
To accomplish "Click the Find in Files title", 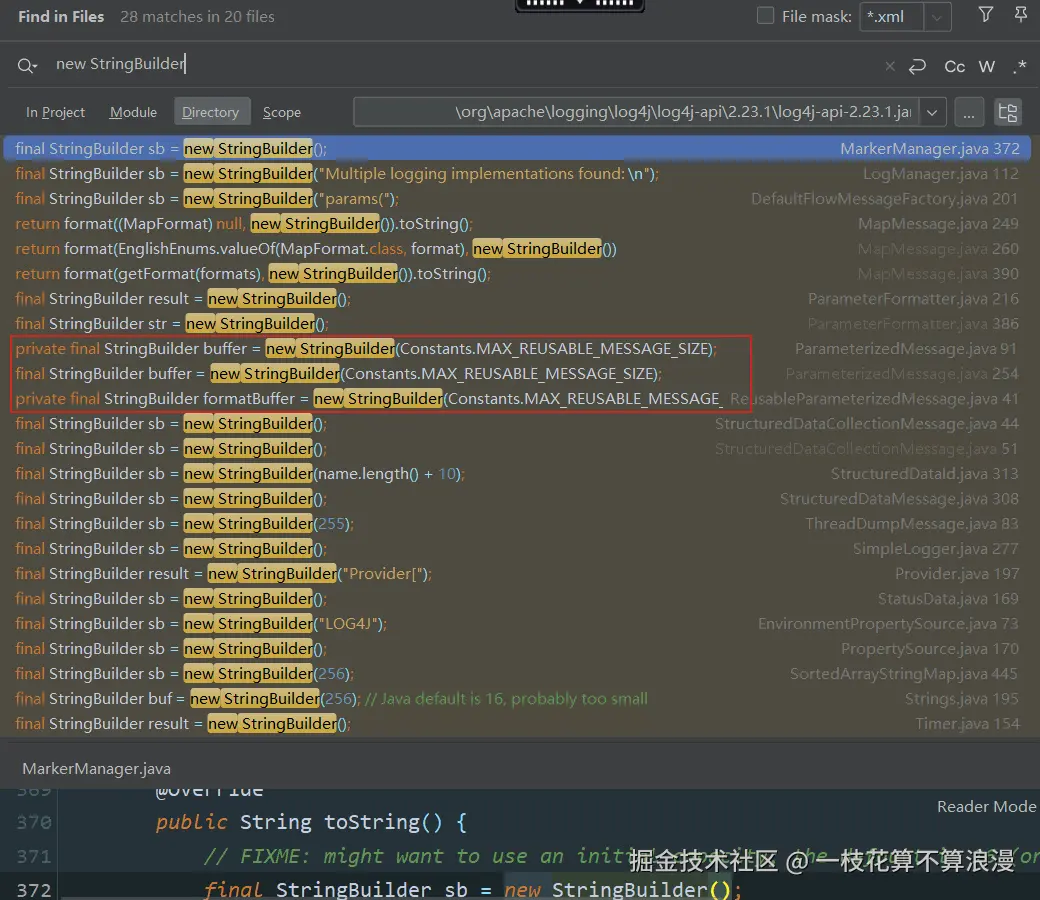I will (x=61, y=17).
